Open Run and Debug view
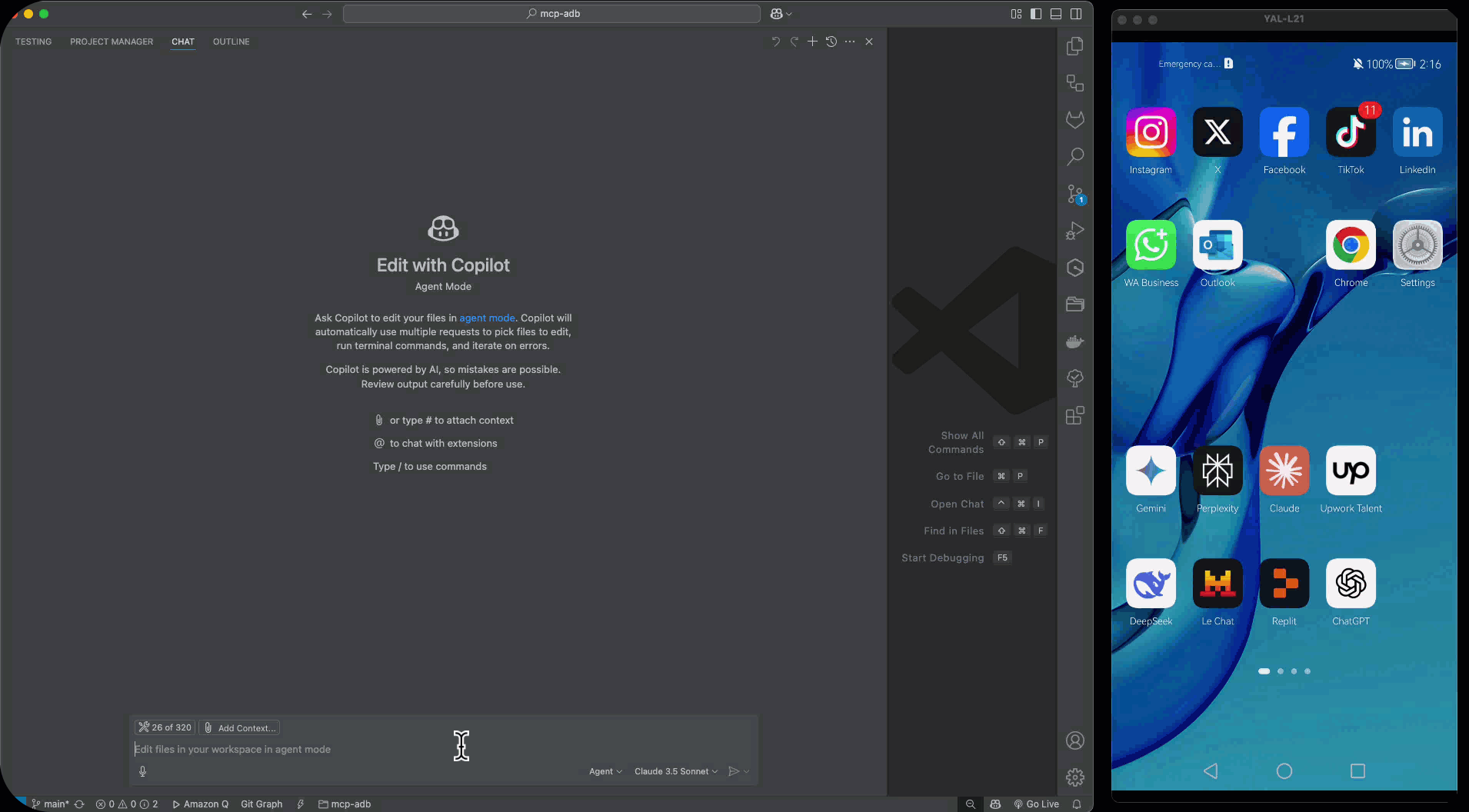This screenshot has height=812, width=1469. click(x=1075, y=231)
